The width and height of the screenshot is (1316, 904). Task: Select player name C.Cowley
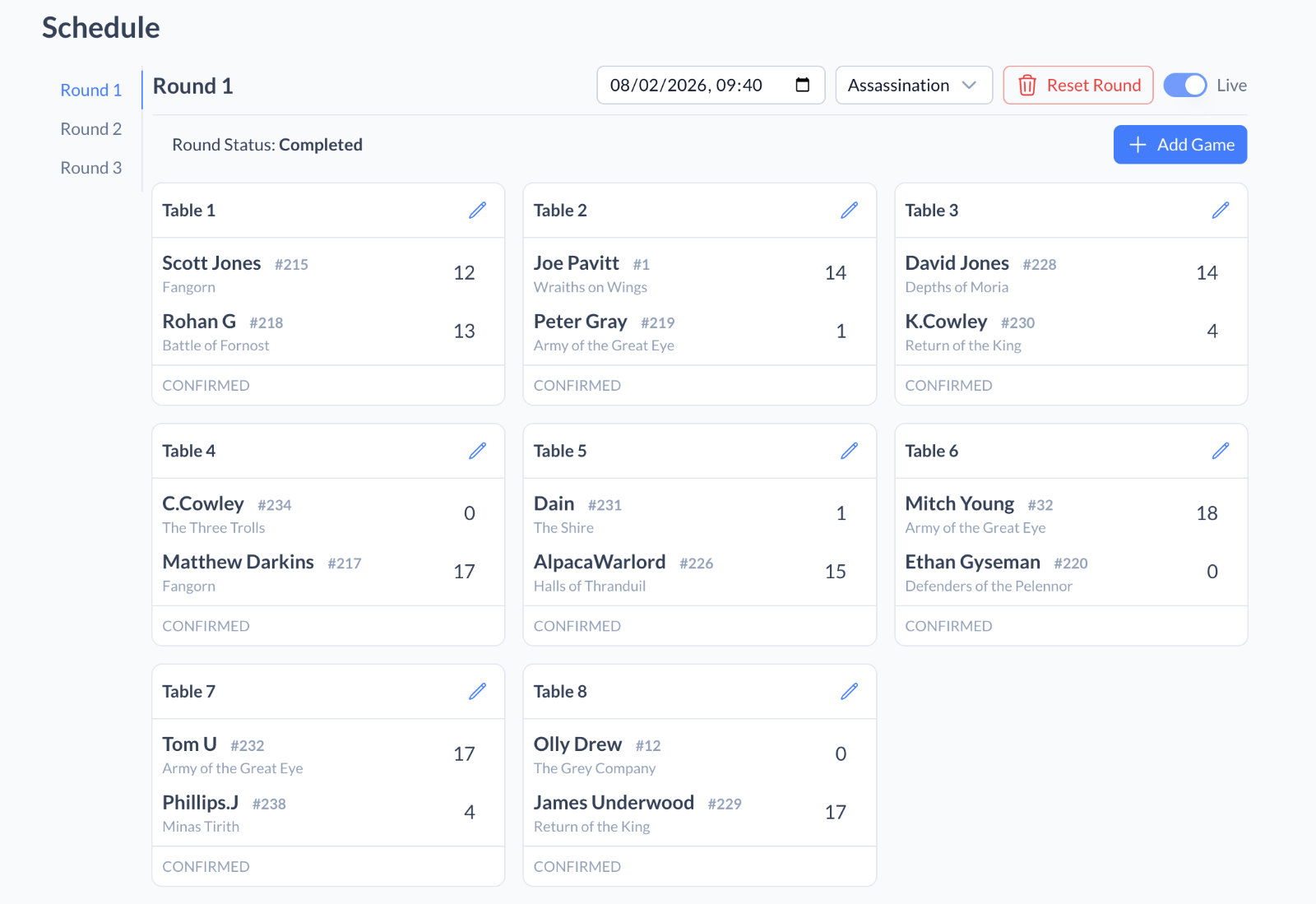(203, 503)
